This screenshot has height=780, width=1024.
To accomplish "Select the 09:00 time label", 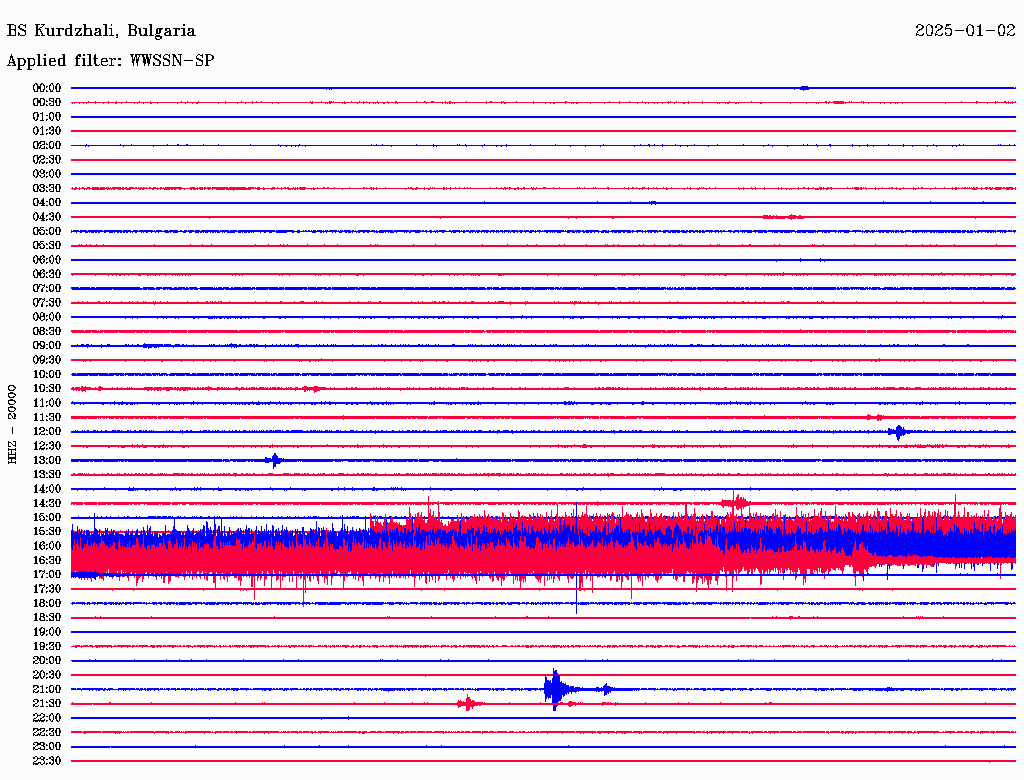I will (47, 346).
